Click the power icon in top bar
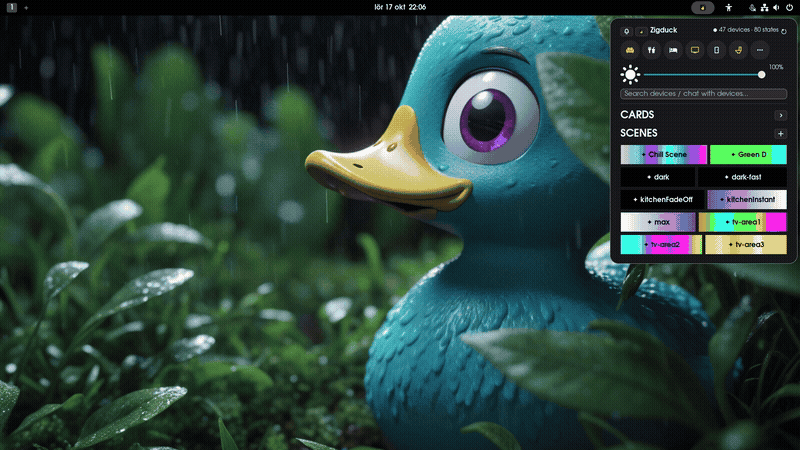Image resolution: width=800 pixels, height=450 pixels. coord(789,8)
